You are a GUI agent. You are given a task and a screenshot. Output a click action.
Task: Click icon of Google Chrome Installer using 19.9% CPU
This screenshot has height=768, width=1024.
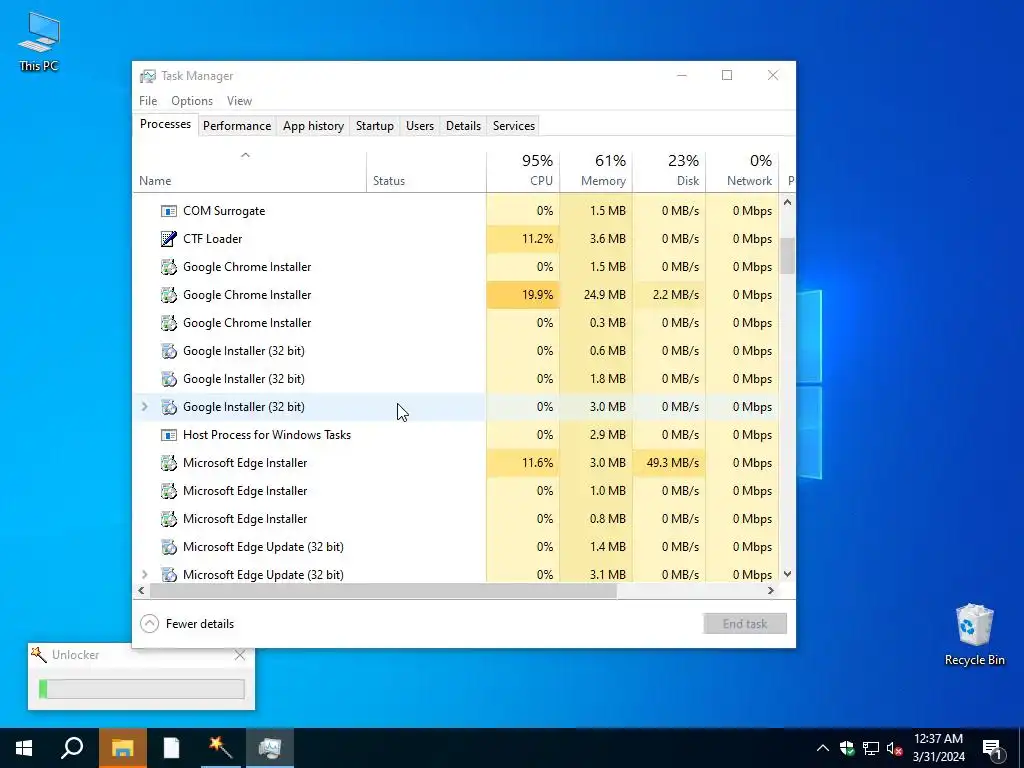click(x=168, y=295)
